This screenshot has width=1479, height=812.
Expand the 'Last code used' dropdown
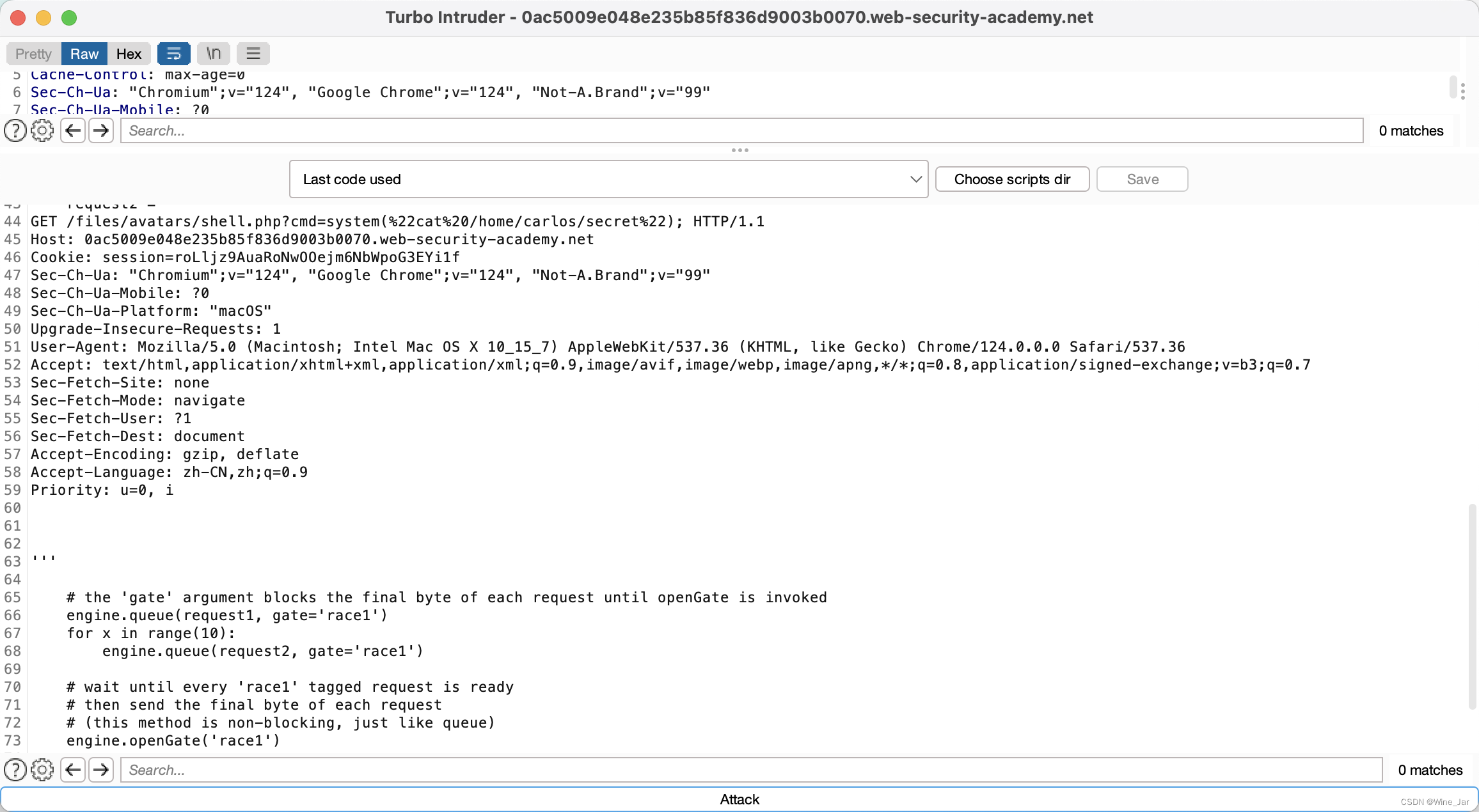pos(608,180)
